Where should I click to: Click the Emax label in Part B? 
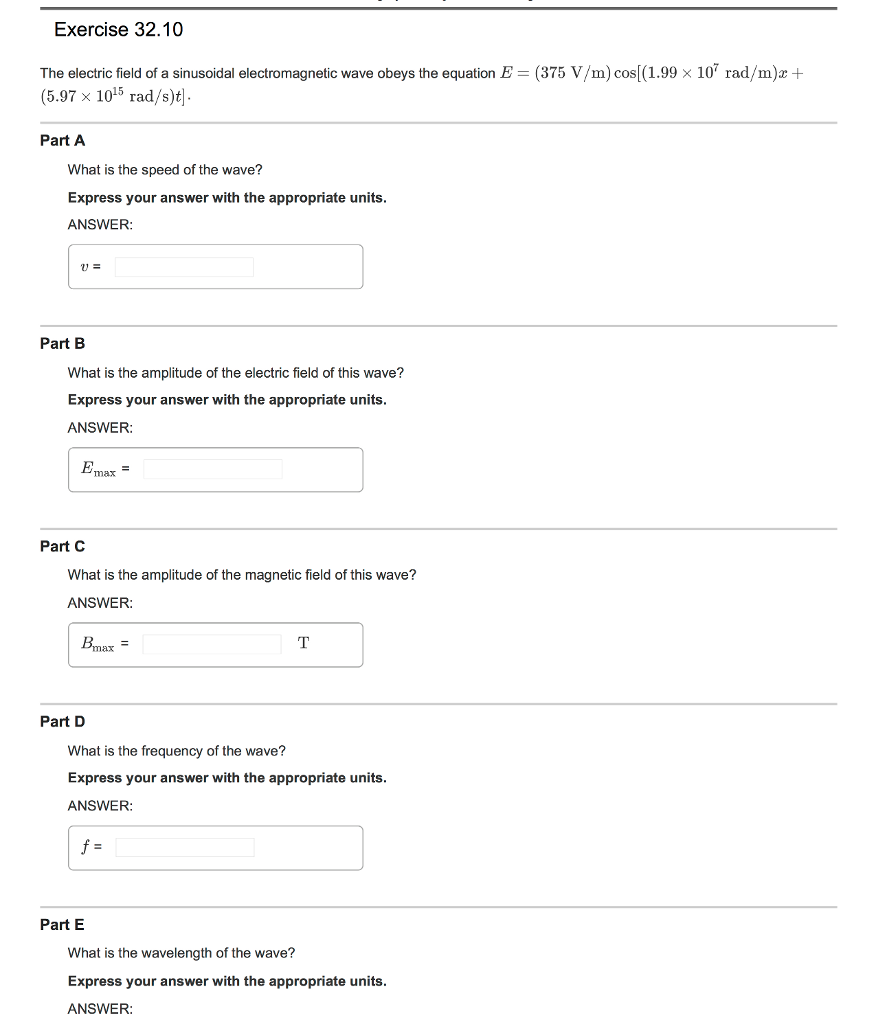[98, 469]
